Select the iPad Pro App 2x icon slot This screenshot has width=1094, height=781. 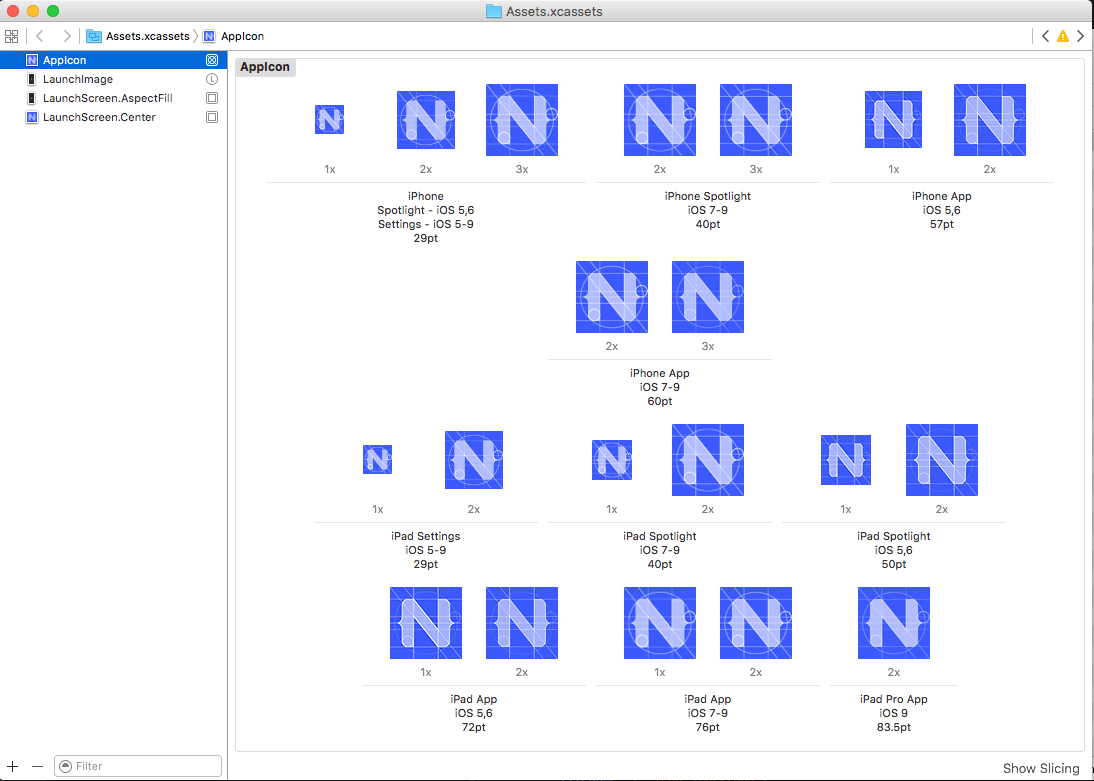tap(893, 622)
